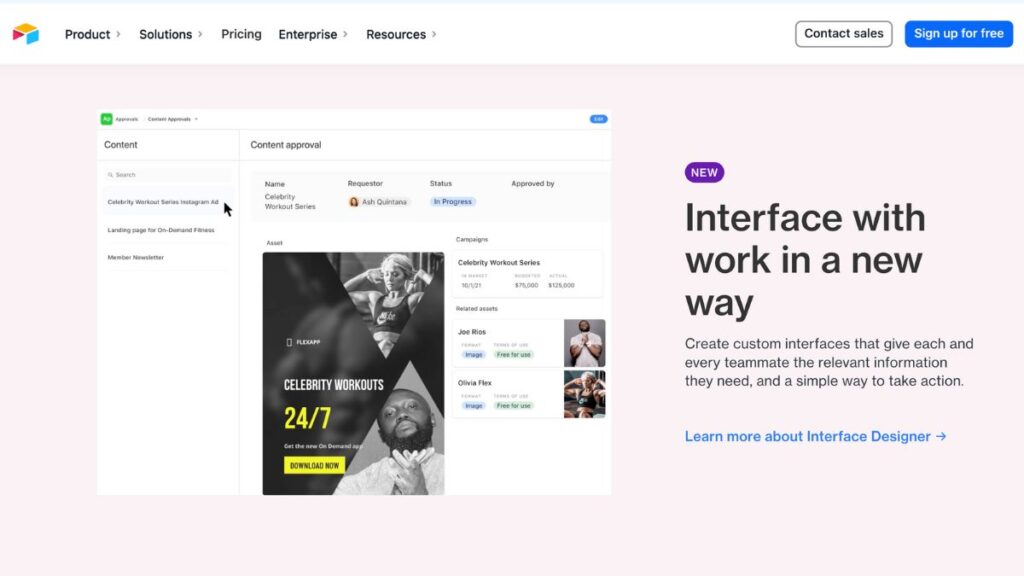
Task: Click the Celebrity Workouts 24/7 asset image
Action: coord(353,373)
